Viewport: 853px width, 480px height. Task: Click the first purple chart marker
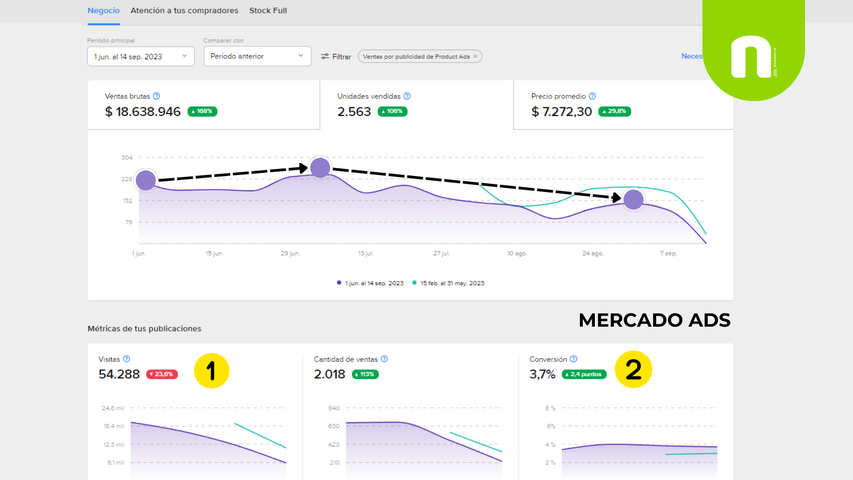pos(146,180)
